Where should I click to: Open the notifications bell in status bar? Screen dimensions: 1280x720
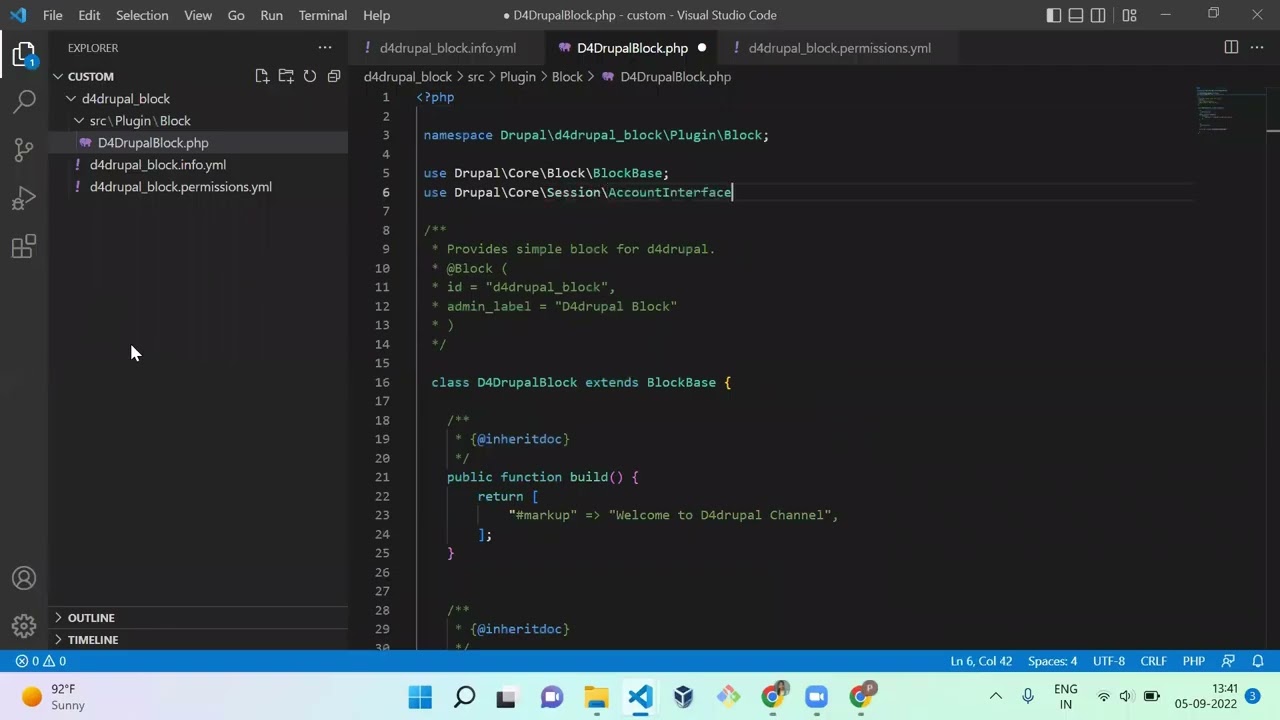click(1258, 661)
